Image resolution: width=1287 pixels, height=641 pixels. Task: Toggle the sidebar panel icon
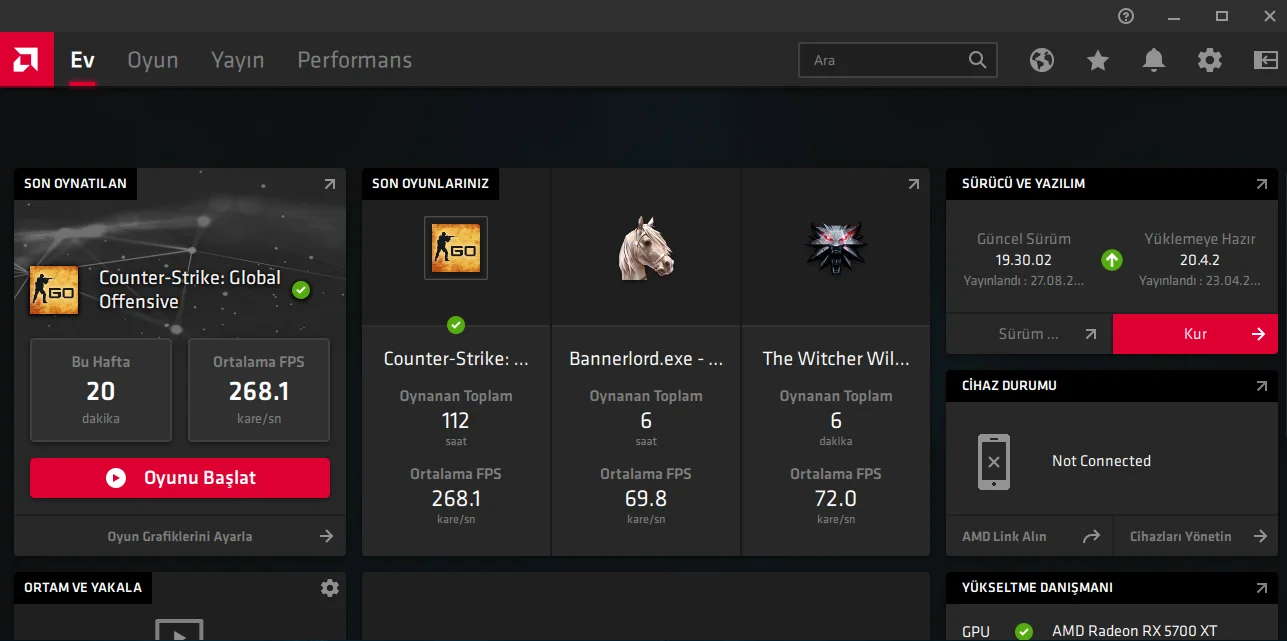click(x=1266, y=61)
